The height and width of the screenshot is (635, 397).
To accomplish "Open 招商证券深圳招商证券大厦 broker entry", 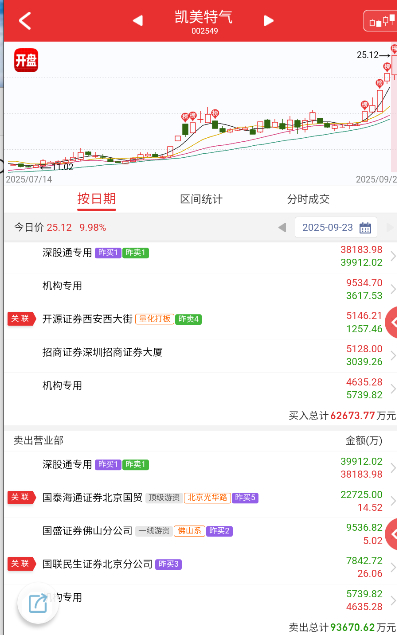I will click(102, 352).
